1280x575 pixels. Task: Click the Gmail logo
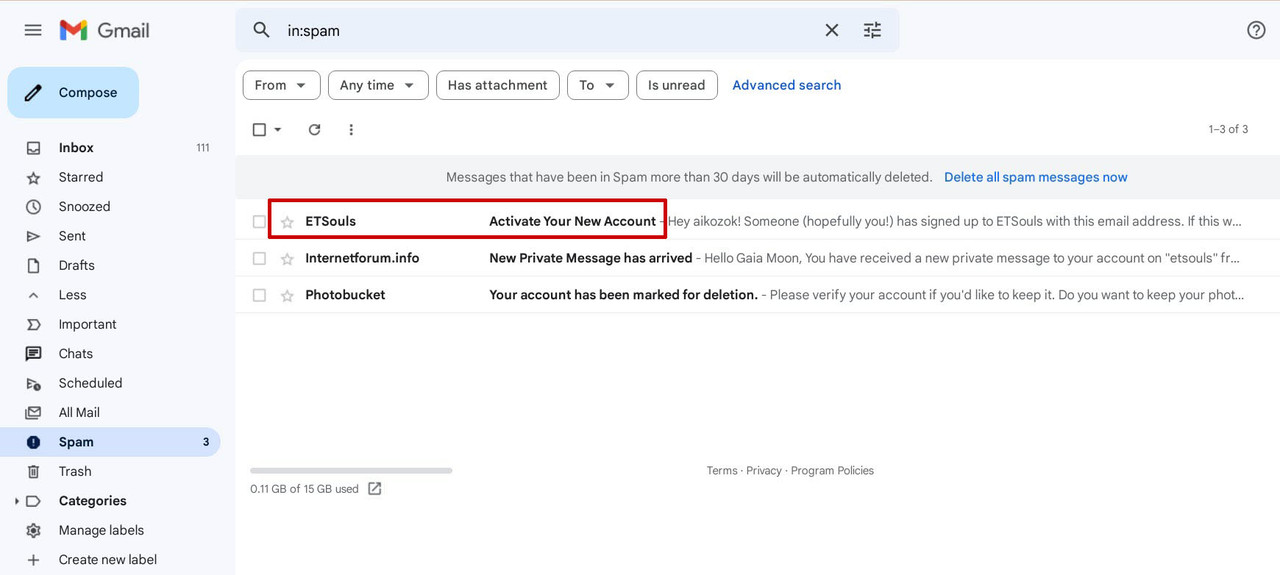pyautogui.click(x=105, y=30)
